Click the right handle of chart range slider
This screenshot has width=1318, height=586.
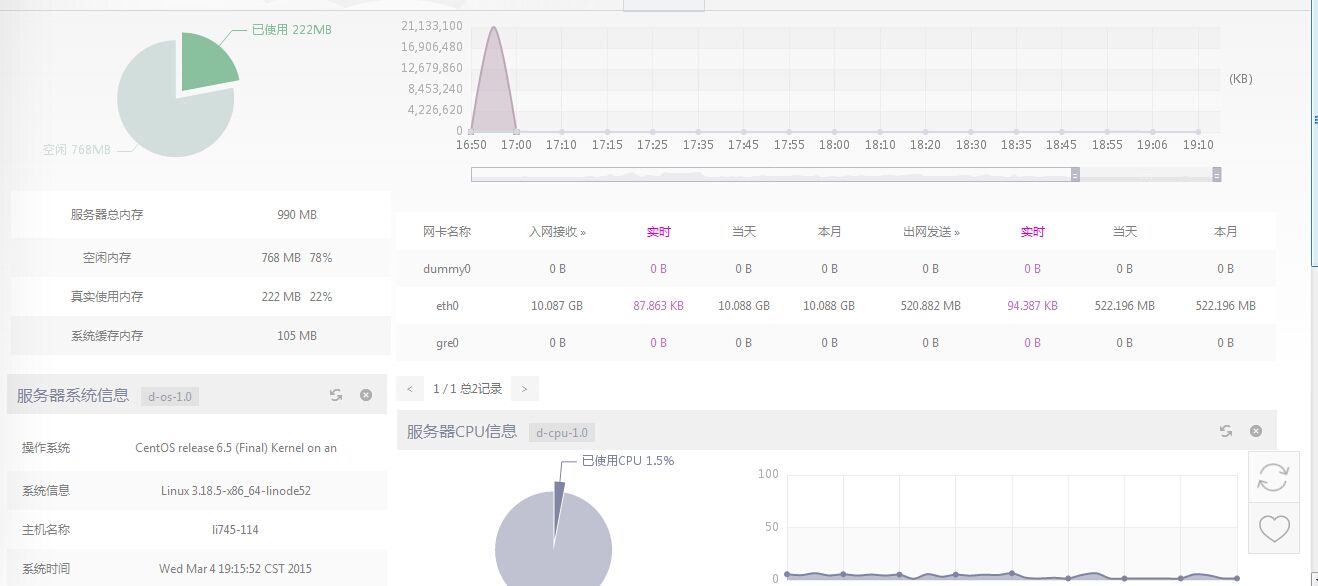(x=1217, y=175)
